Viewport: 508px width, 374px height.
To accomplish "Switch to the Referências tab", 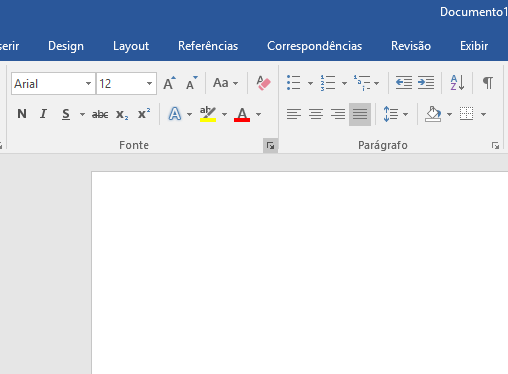I will pyautogui.click(x=208, y=46).
